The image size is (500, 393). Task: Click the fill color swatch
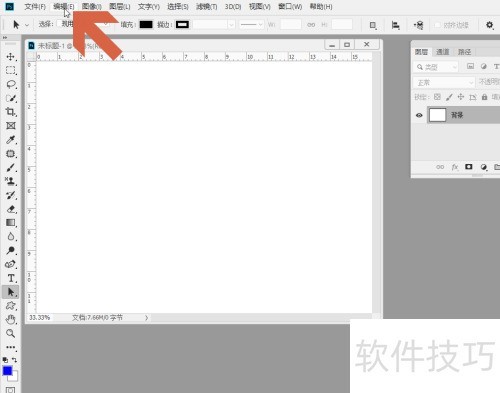[x=146, y=25]
